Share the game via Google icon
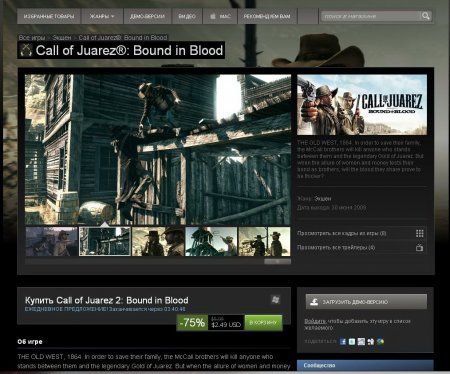Image resolution: width=450 pixels, height=374 pixels. [380, 341]
